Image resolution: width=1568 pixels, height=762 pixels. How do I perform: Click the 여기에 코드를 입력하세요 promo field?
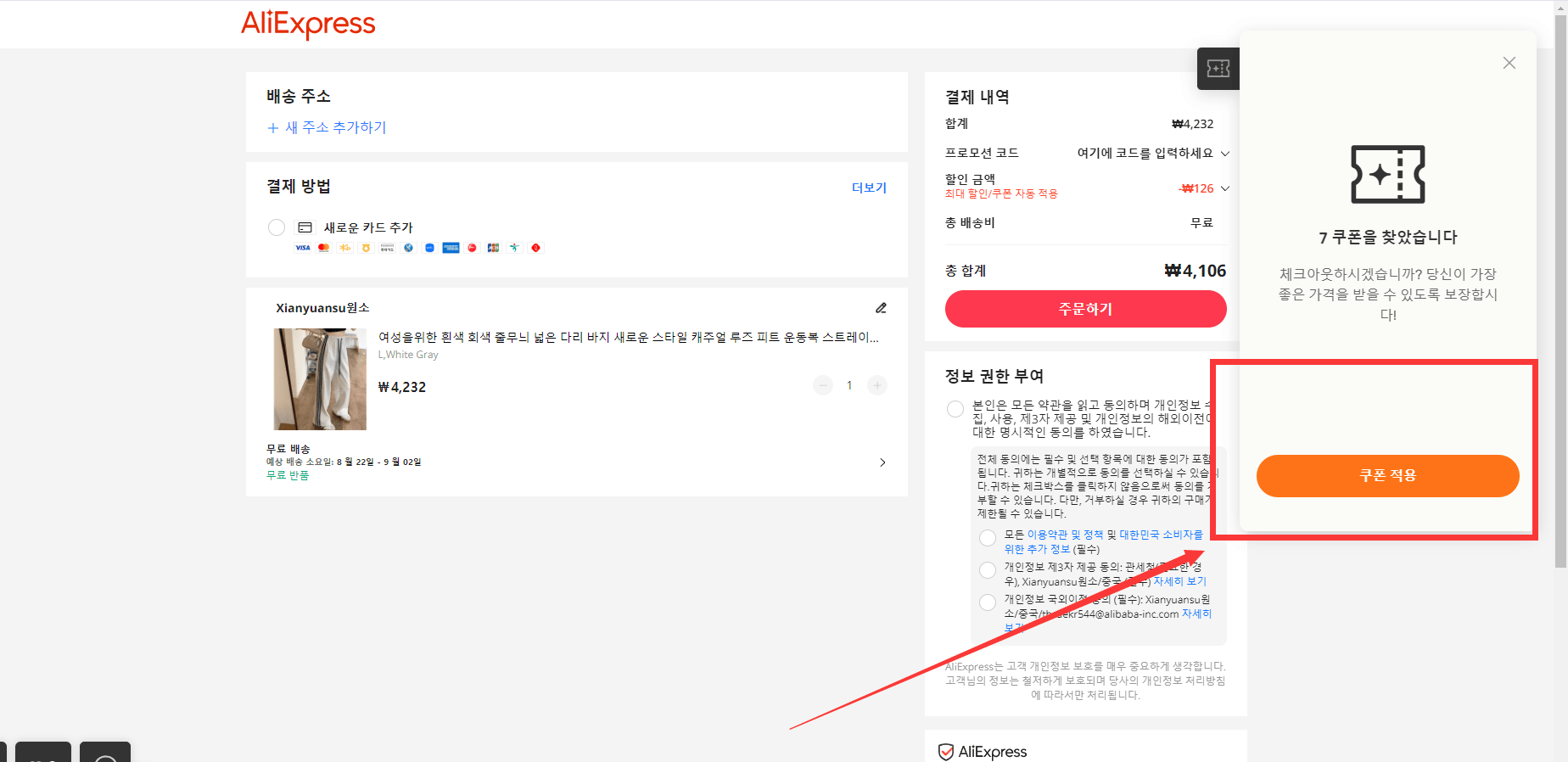click(1145, 154)
